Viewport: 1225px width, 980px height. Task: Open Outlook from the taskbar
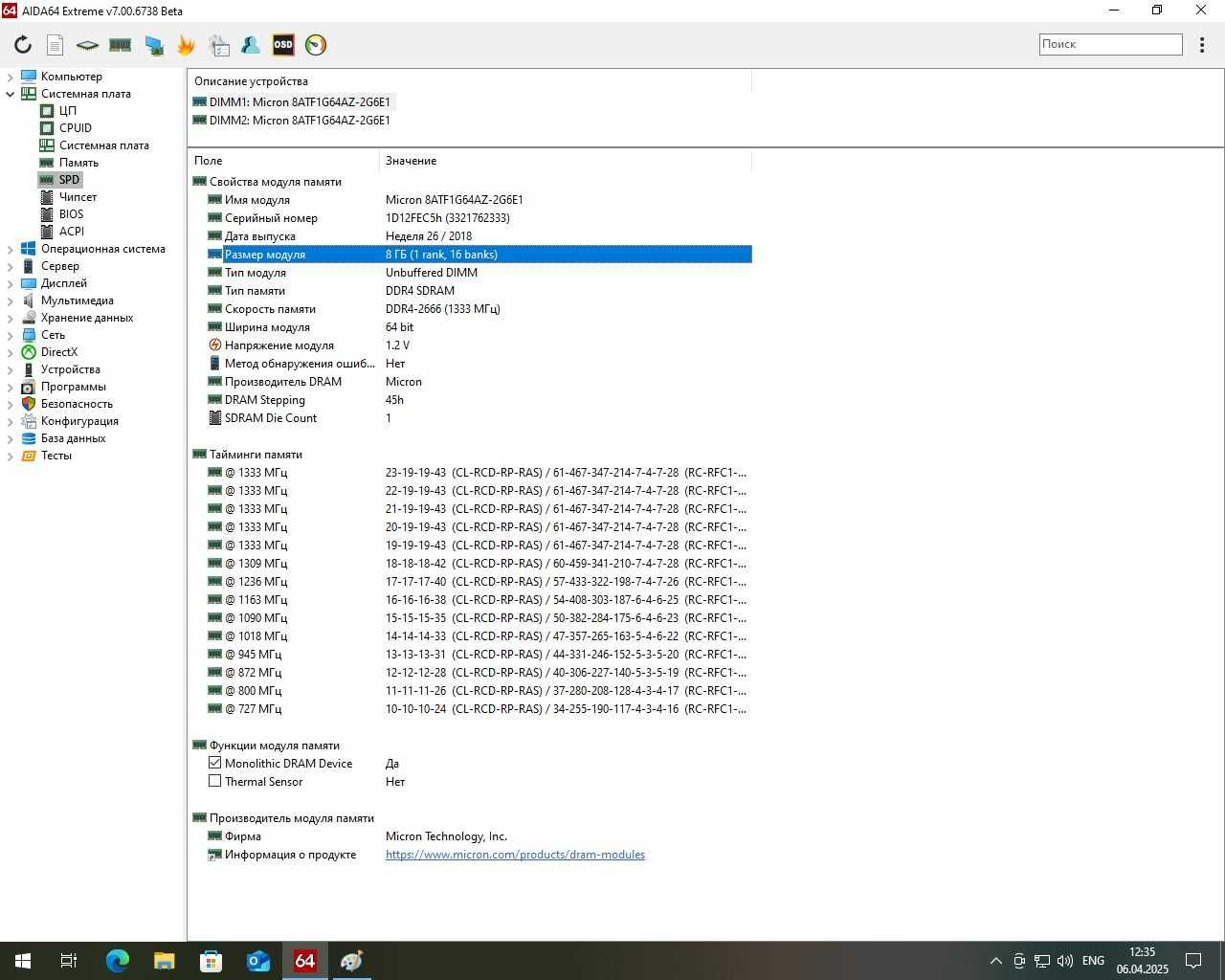pyautogui.click(x=257, y=961)
